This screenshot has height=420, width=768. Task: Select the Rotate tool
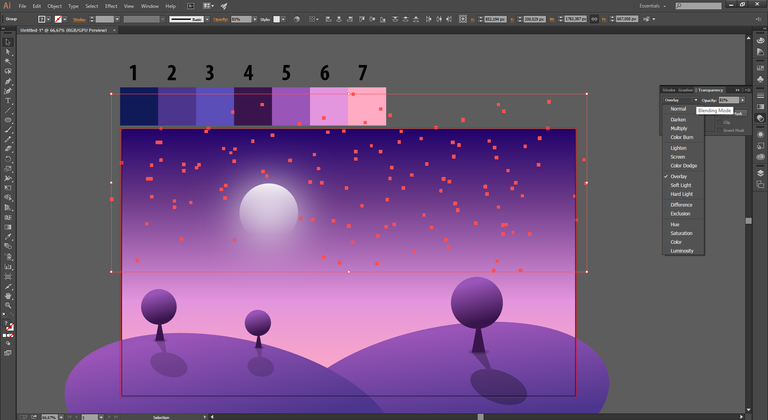7,159
